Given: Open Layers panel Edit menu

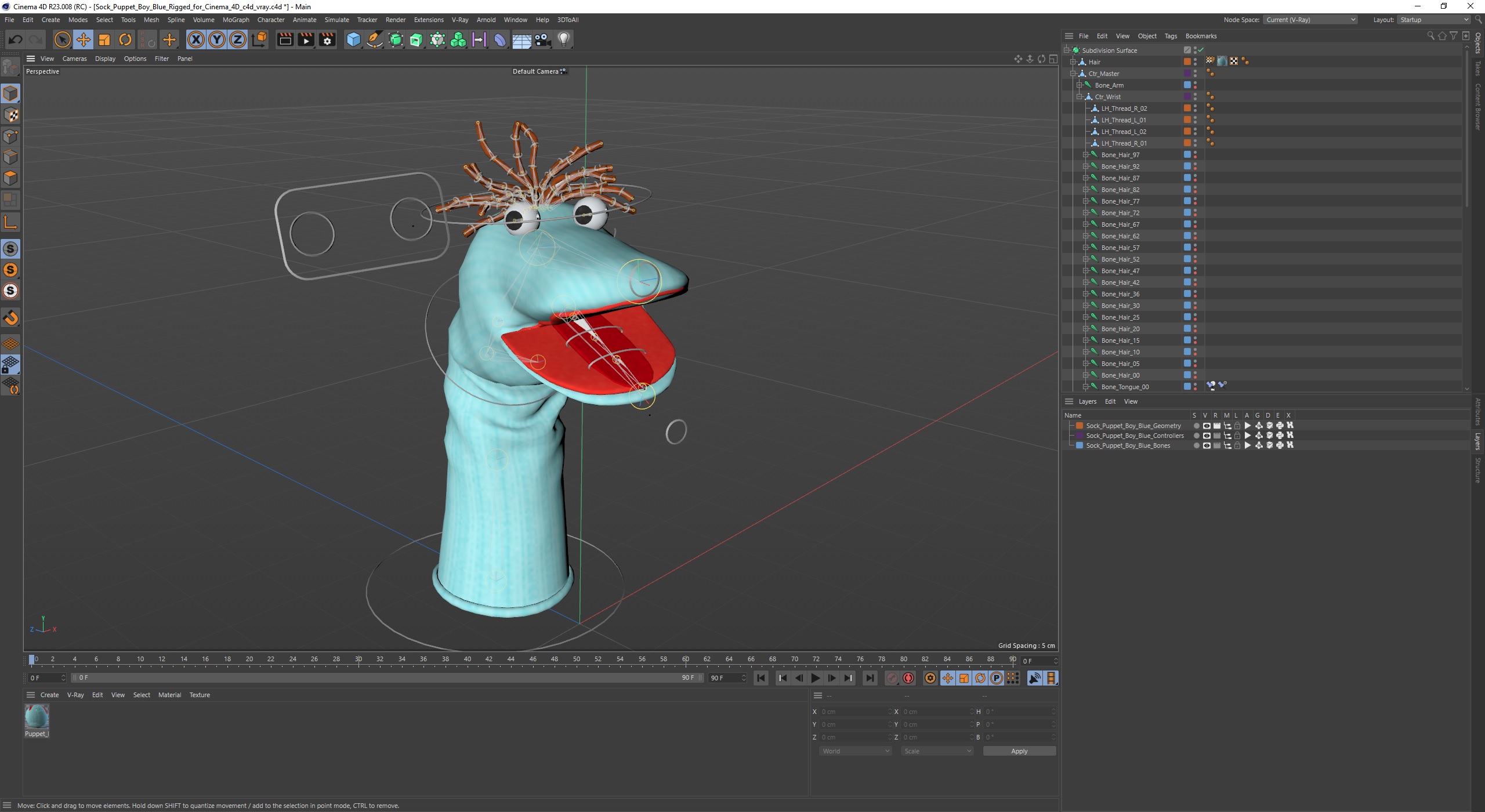Looking at the screenshot, I should [x=1110, y=401].
